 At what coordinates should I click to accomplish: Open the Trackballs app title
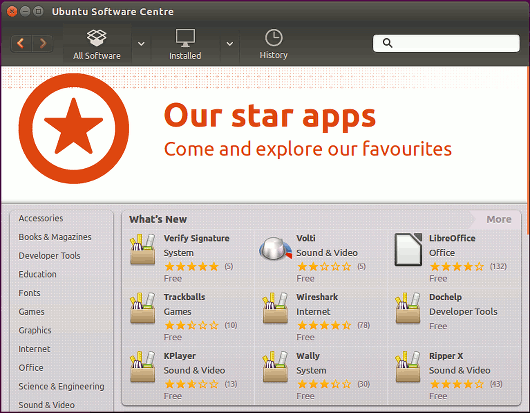[x=185, y=297]
